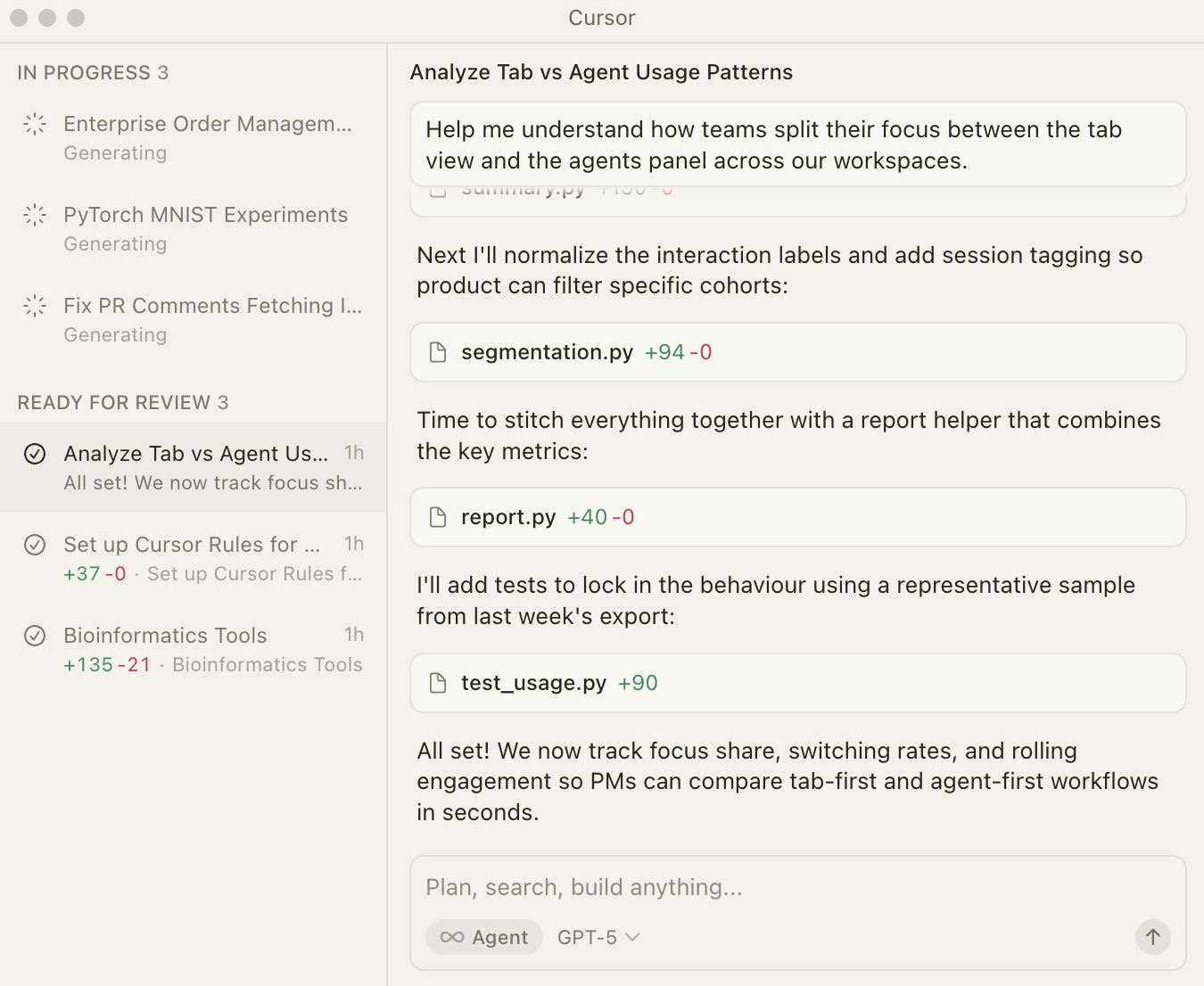Collapse the IN PROGRESS section header
Image resolution: width=1204 pixels, height=986 pixels.
tap(93, 72)
